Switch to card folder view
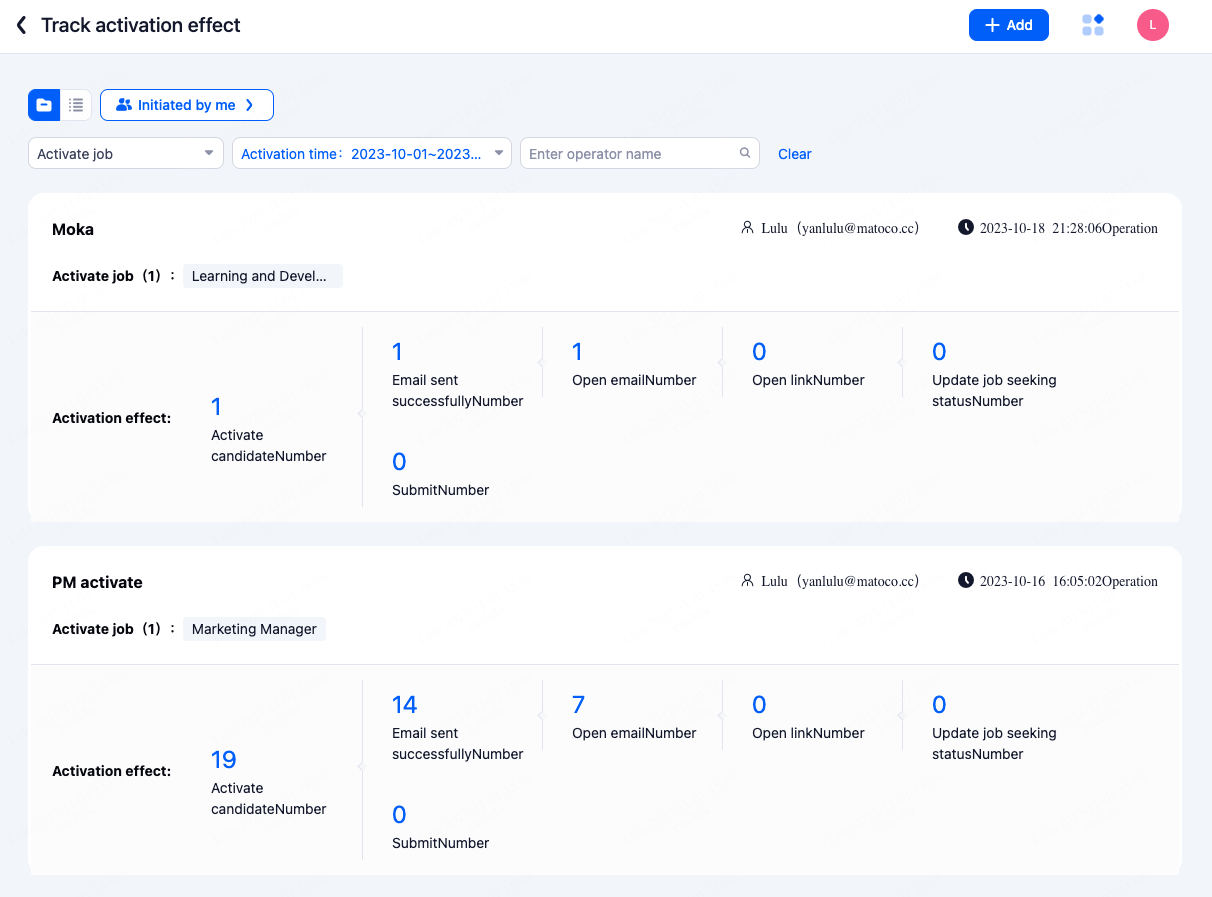The width and height of the screenshot is (1212, 897). [44, 105]
